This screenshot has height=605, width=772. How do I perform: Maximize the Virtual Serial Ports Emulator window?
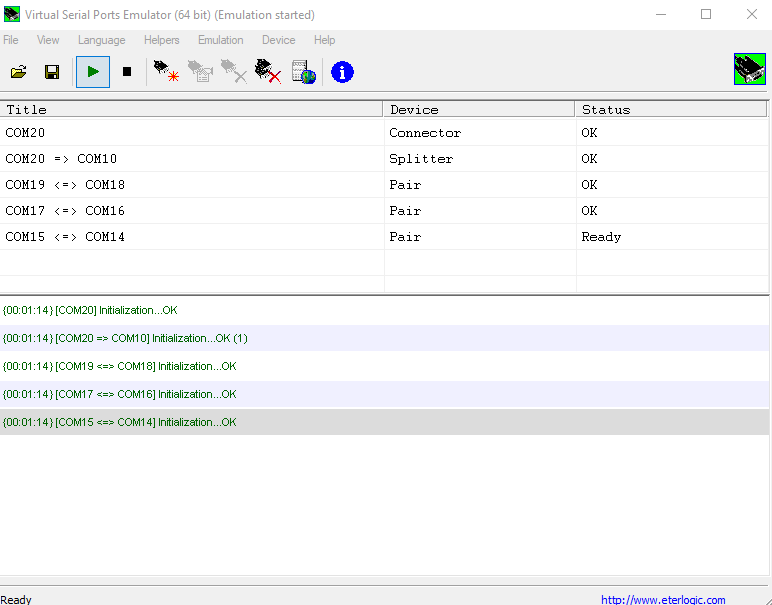[x=706, y=14]
